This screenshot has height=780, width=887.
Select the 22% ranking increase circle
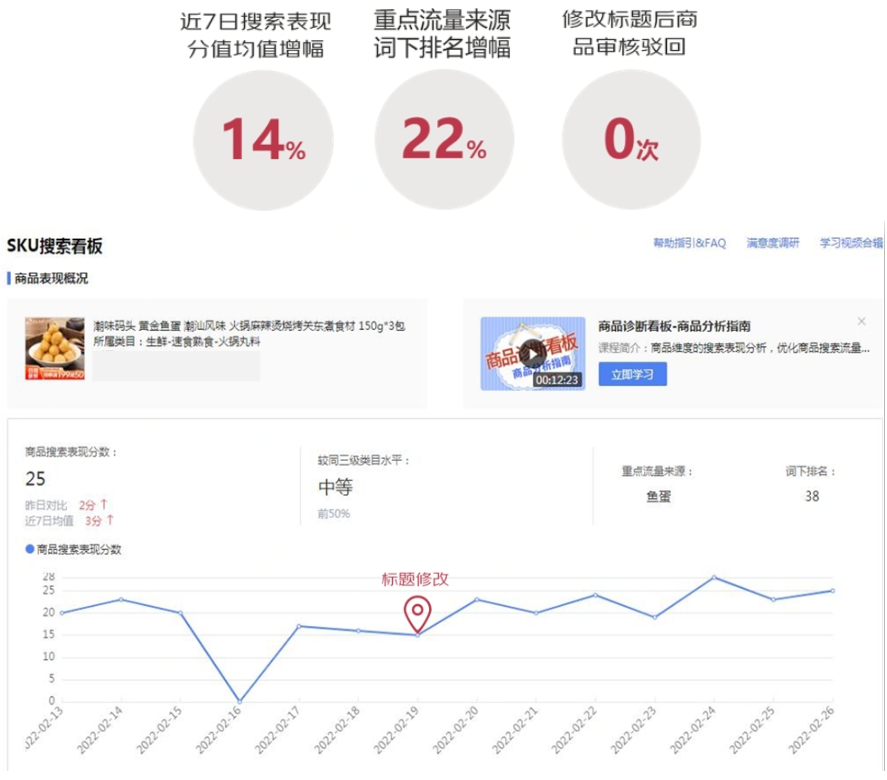point(443,142)
